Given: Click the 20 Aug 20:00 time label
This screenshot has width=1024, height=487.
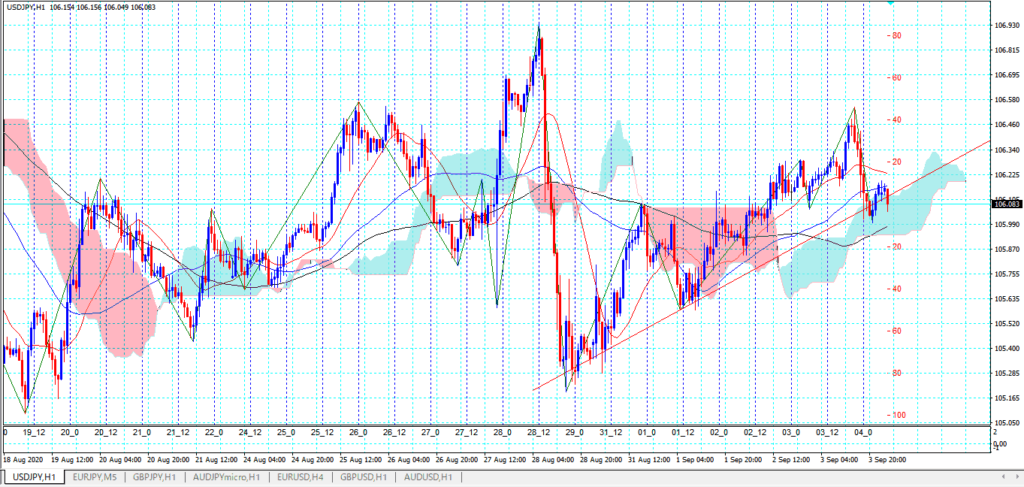Looking at the screenshot, I should coord(168,460).
